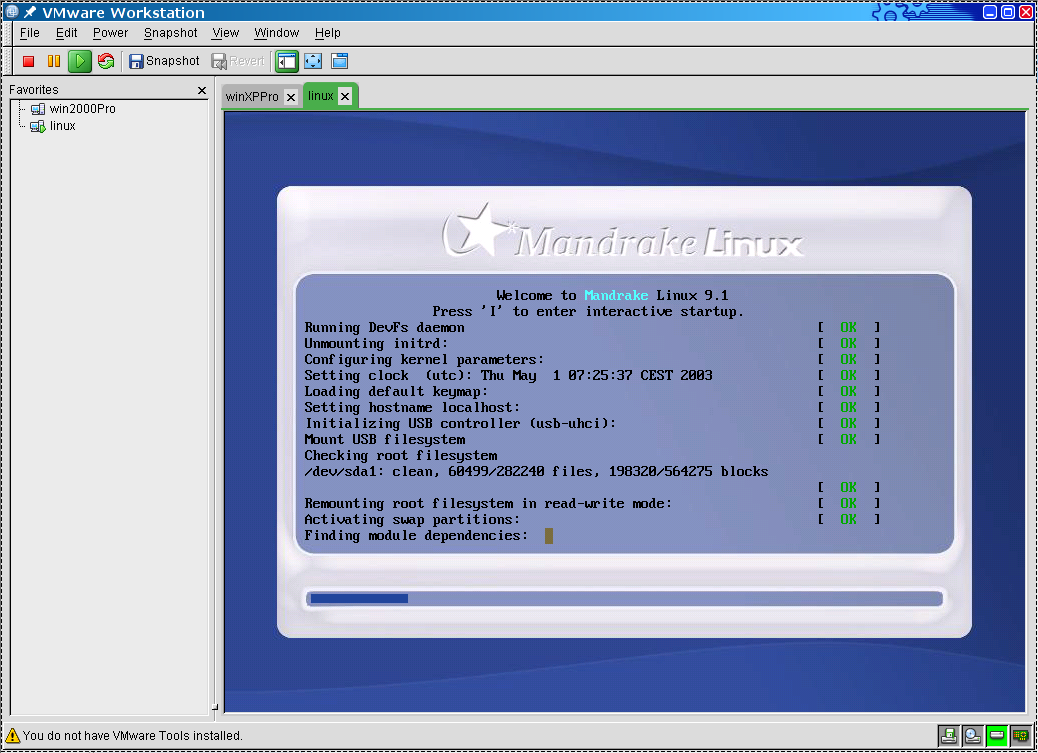1038x753 pixels.
Task: Switch to full screen mode icon
Action: click(313, 62)
